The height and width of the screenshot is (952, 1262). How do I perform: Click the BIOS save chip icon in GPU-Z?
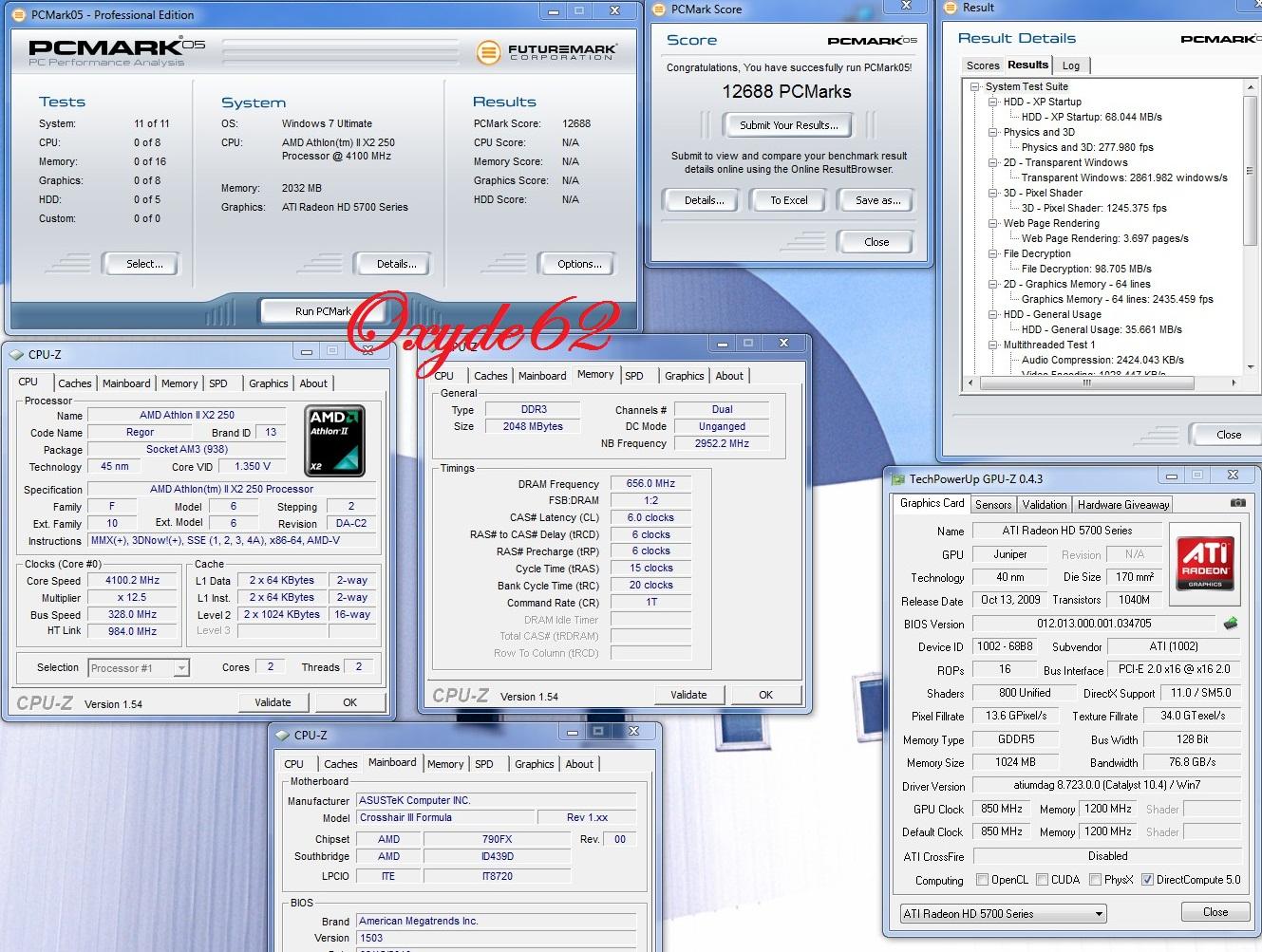[x=1231, y=624]
